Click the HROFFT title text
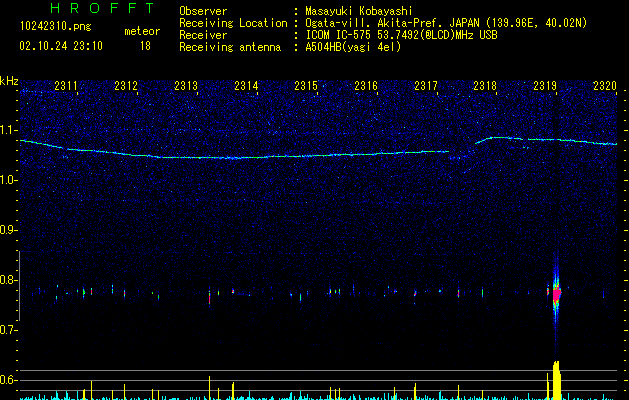 click(x=103, y=8)
